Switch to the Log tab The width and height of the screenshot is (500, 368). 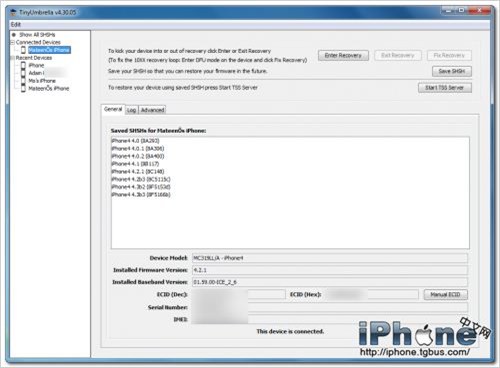pyautogui.click(x=131, y=110)
